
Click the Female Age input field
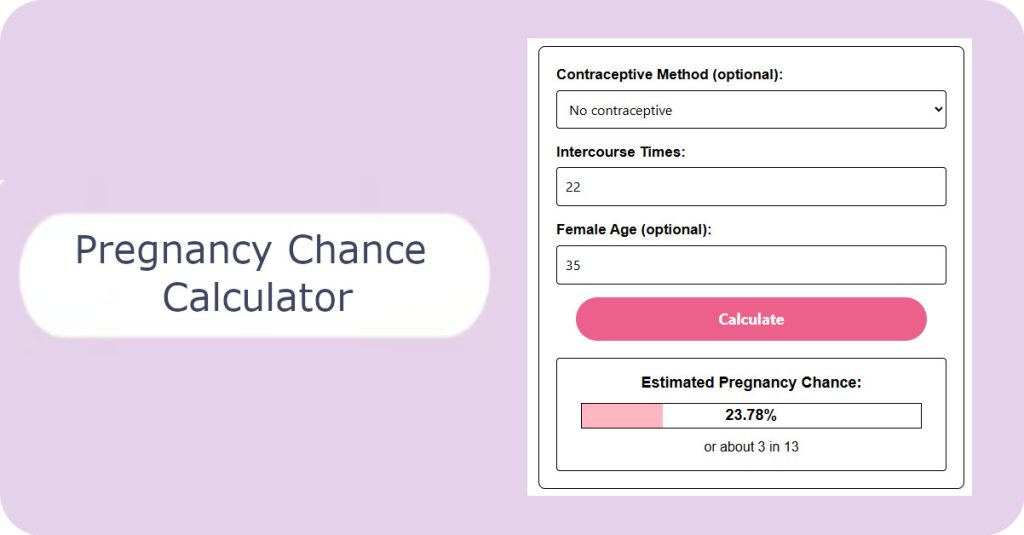[751, 265]
